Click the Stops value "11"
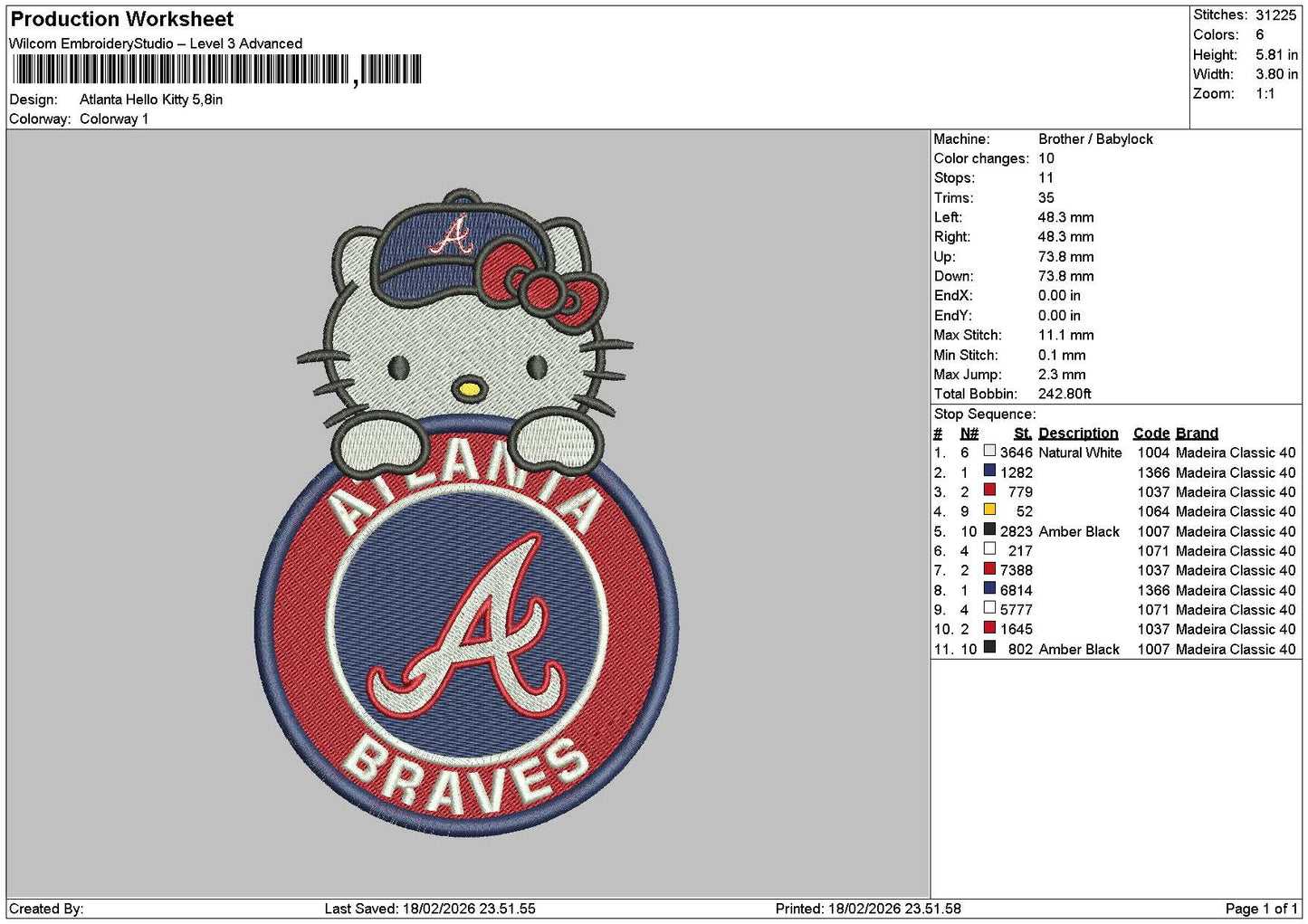The image size is (1308, 924). pos(1046,178)
